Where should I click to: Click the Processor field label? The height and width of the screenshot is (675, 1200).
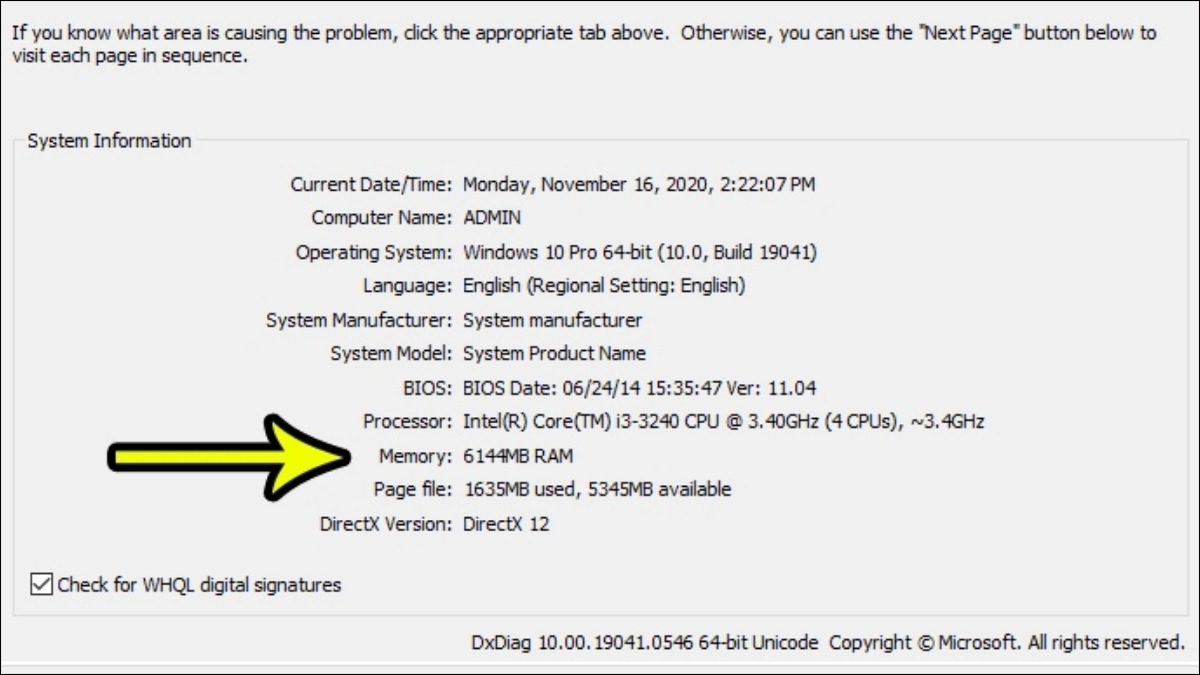[x=408, y=422]
